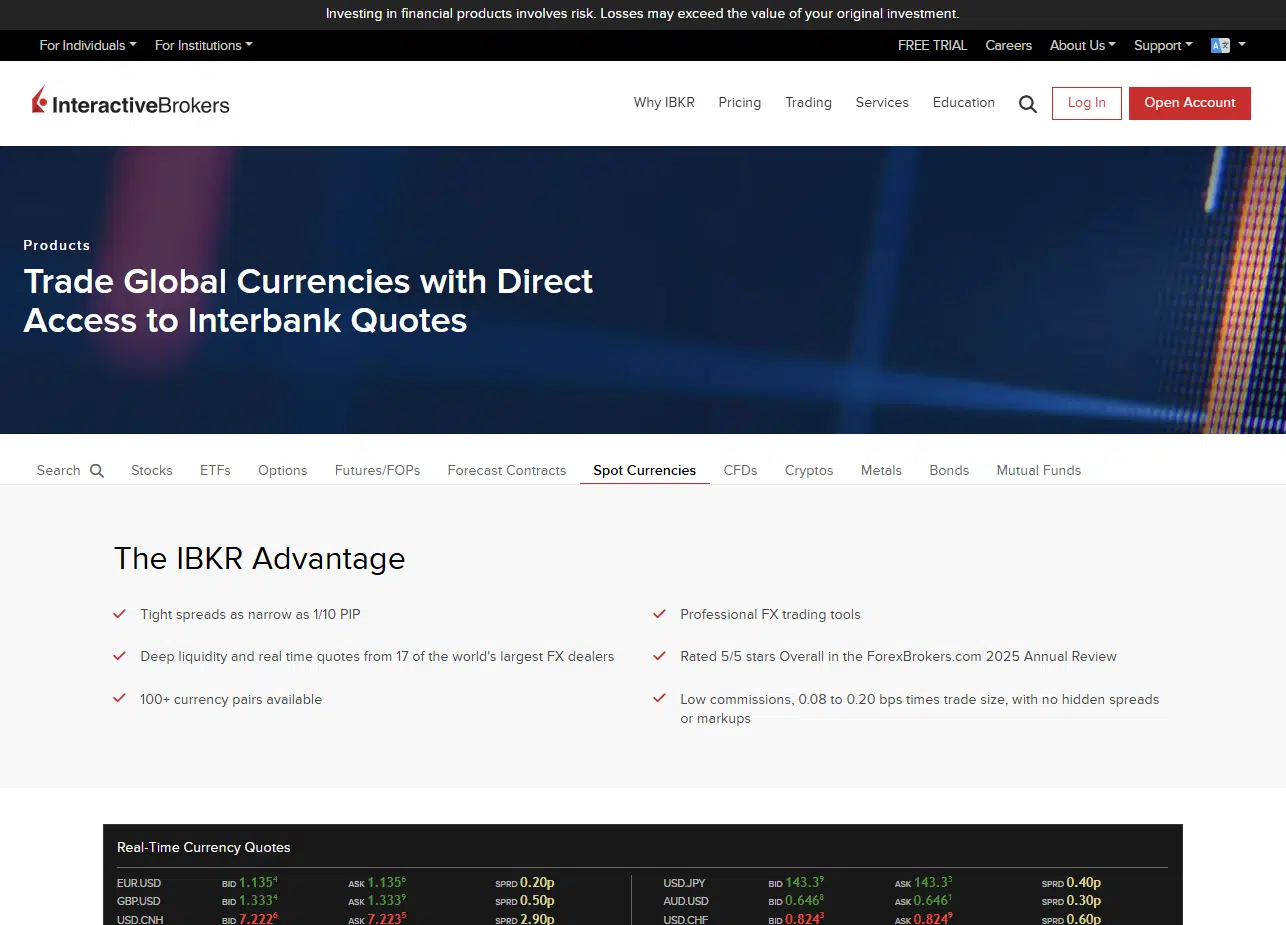1286x925 pixels.
Task: Click 'Low commissions, 0.08 to 0.20 bps' text
Action: [x=919, y=709]
